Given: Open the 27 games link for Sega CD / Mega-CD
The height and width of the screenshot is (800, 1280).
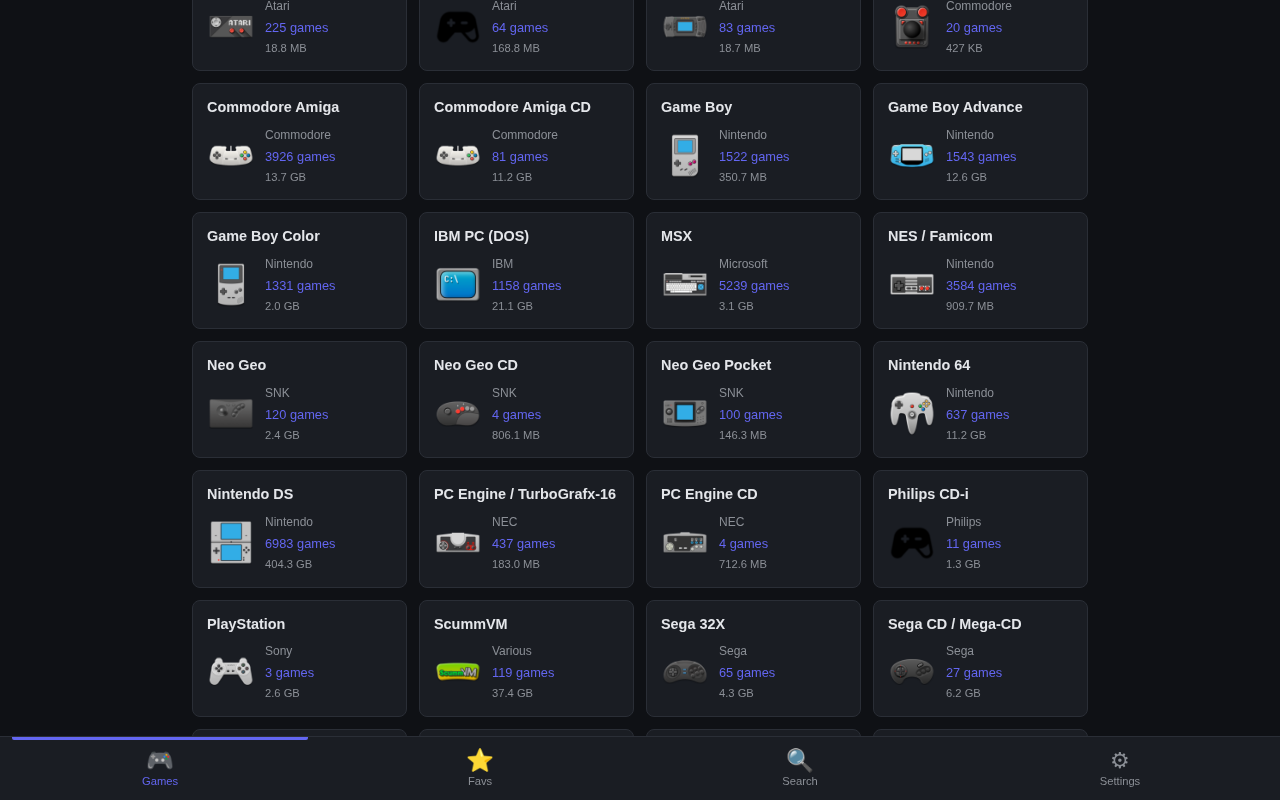Looking at the screenshot, I should 974,672.
